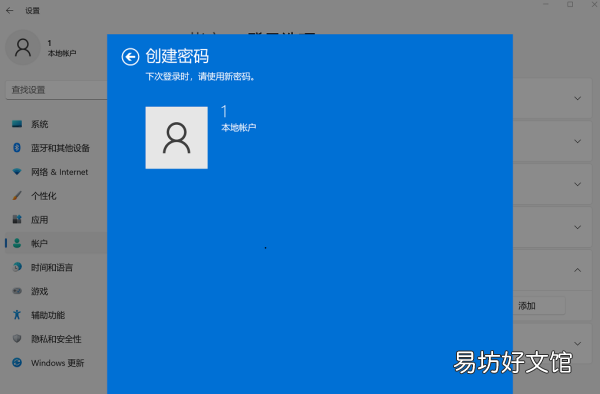Click the 查找设置 search field
This screenshot has width=600, height=394.
pyautogui.click(x=56, y=90)
